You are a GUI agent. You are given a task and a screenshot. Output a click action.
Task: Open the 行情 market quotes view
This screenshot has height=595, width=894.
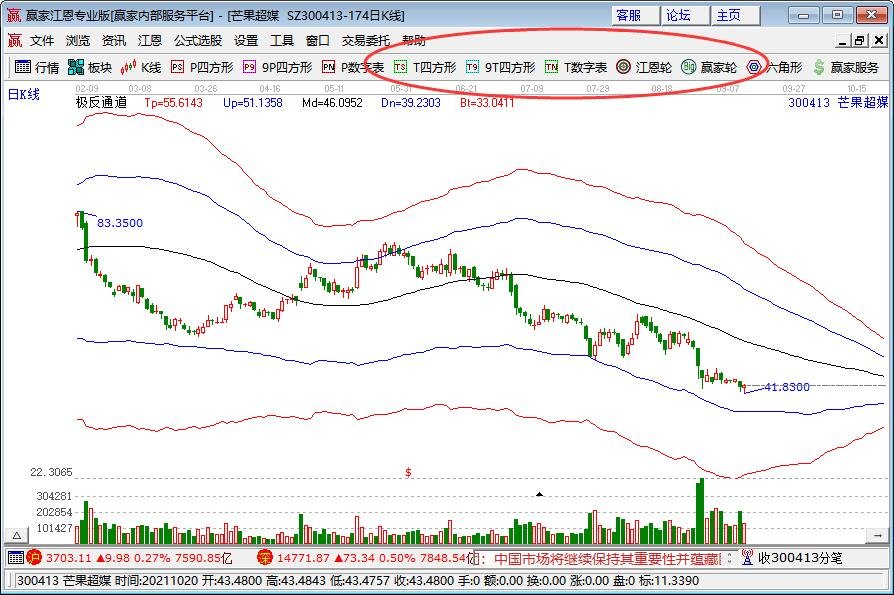(36, 67)
